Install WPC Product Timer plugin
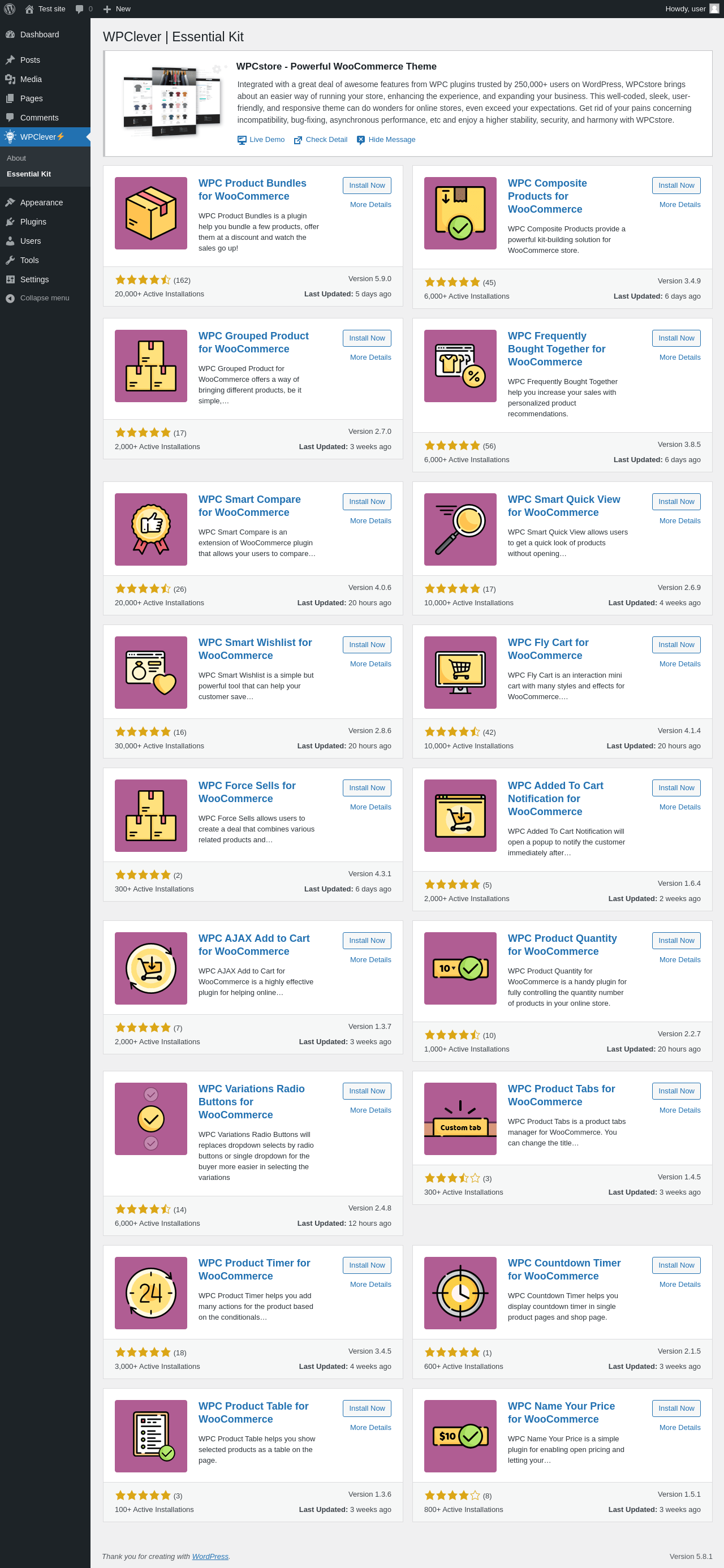724x1568 pixels. click(367, 1264)
